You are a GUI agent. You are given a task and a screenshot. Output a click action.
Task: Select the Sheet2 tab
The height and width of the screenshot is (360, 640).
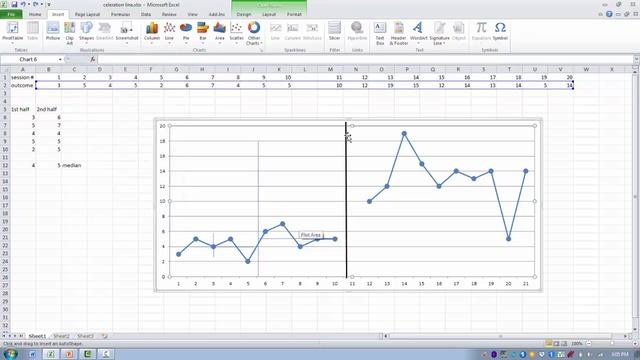(x=61, y=336)
